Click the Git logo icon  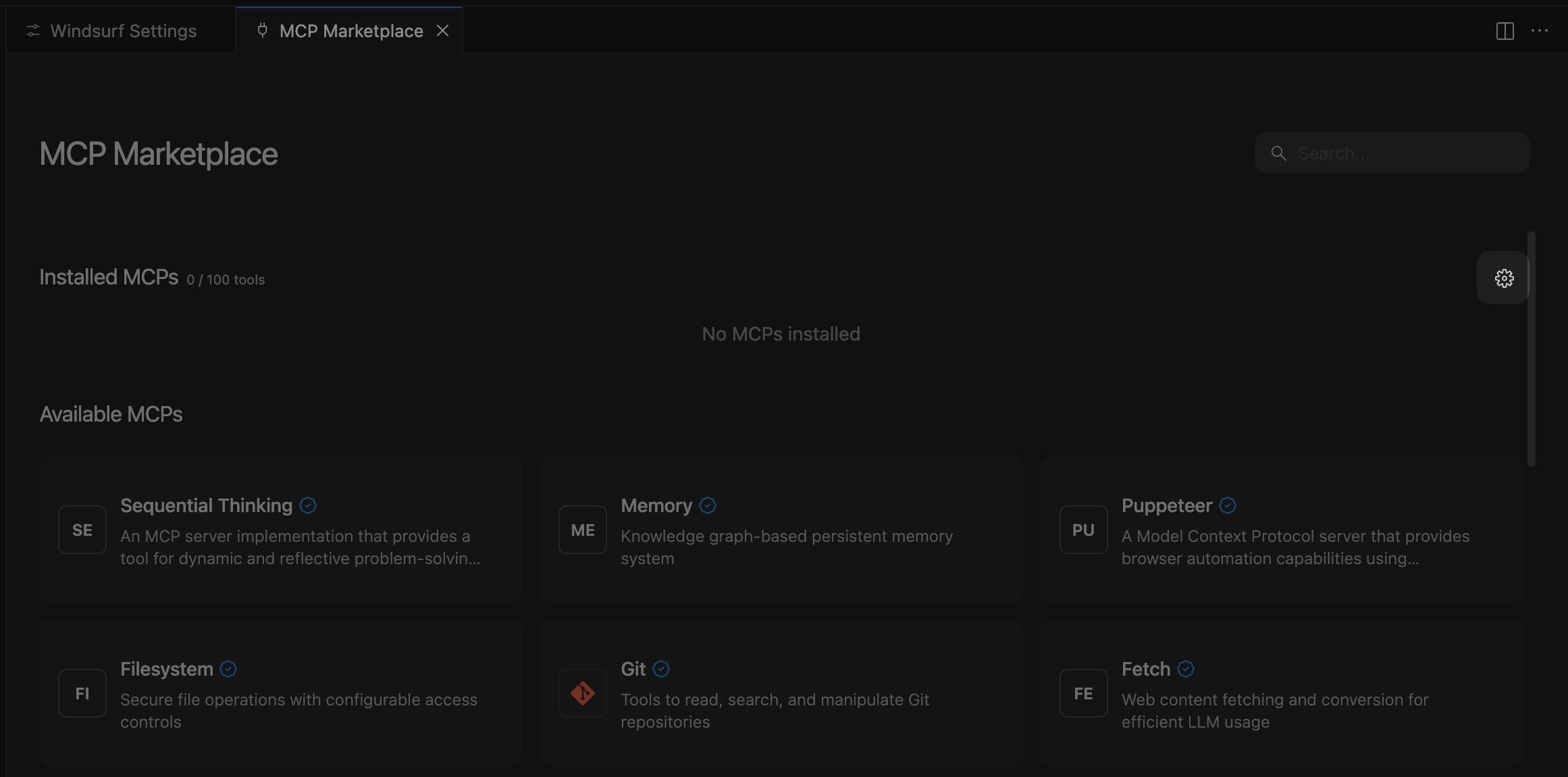tap(583, 693)
